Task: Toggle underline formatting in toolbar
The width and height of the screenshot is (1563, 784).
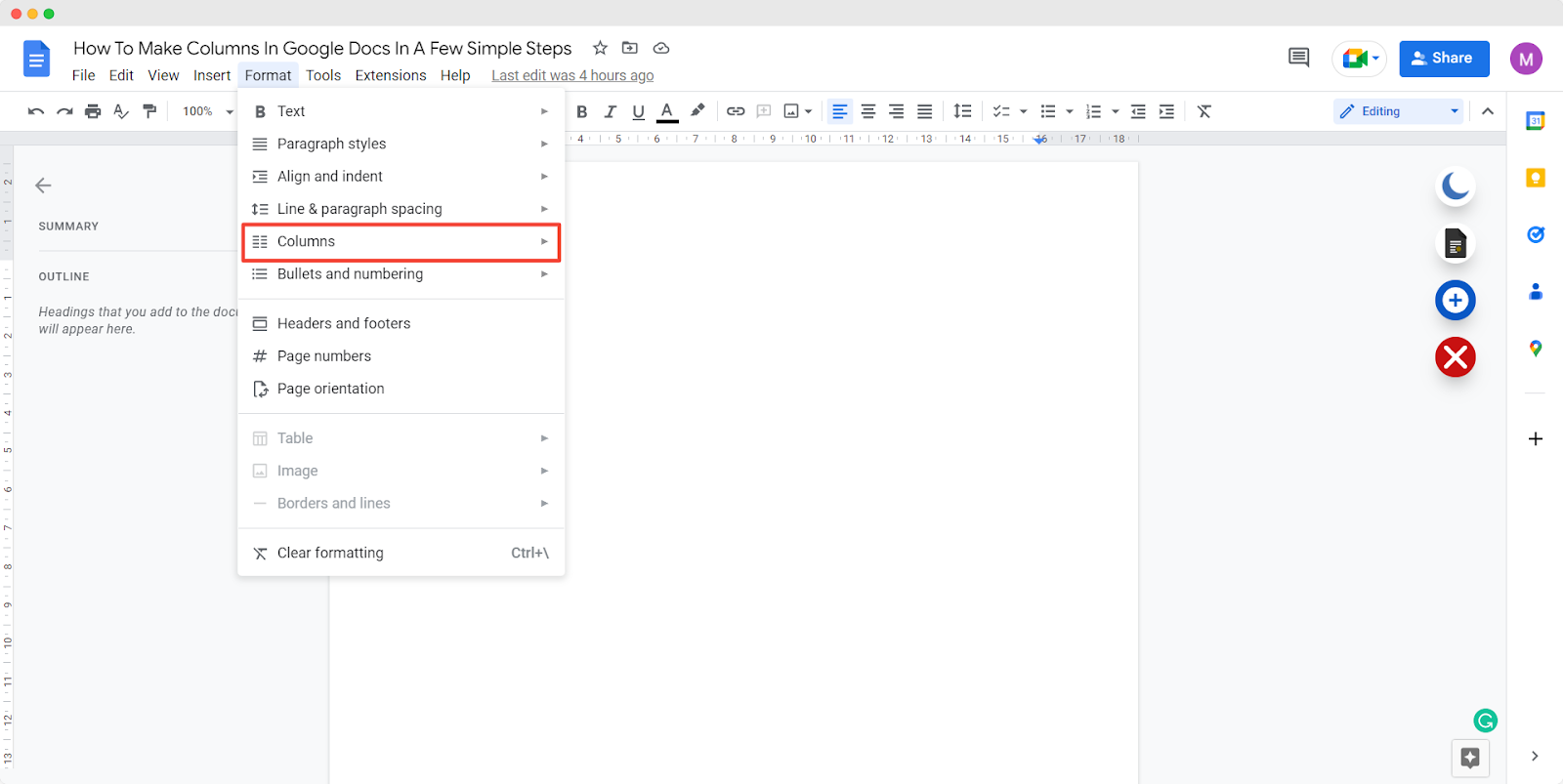Action: (x=639, y=111)
